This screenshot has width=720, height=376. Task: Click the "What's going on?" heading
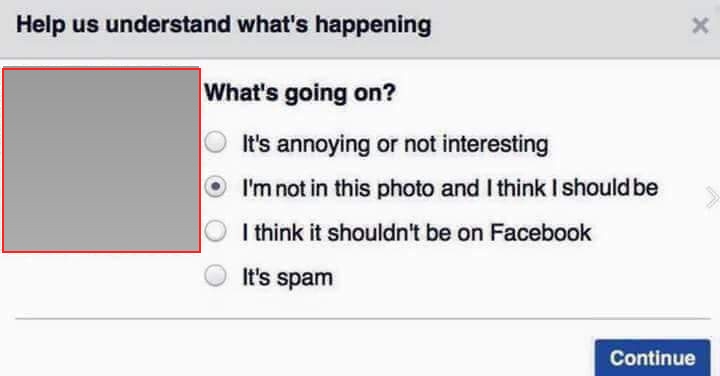click(x=299, y=93)
